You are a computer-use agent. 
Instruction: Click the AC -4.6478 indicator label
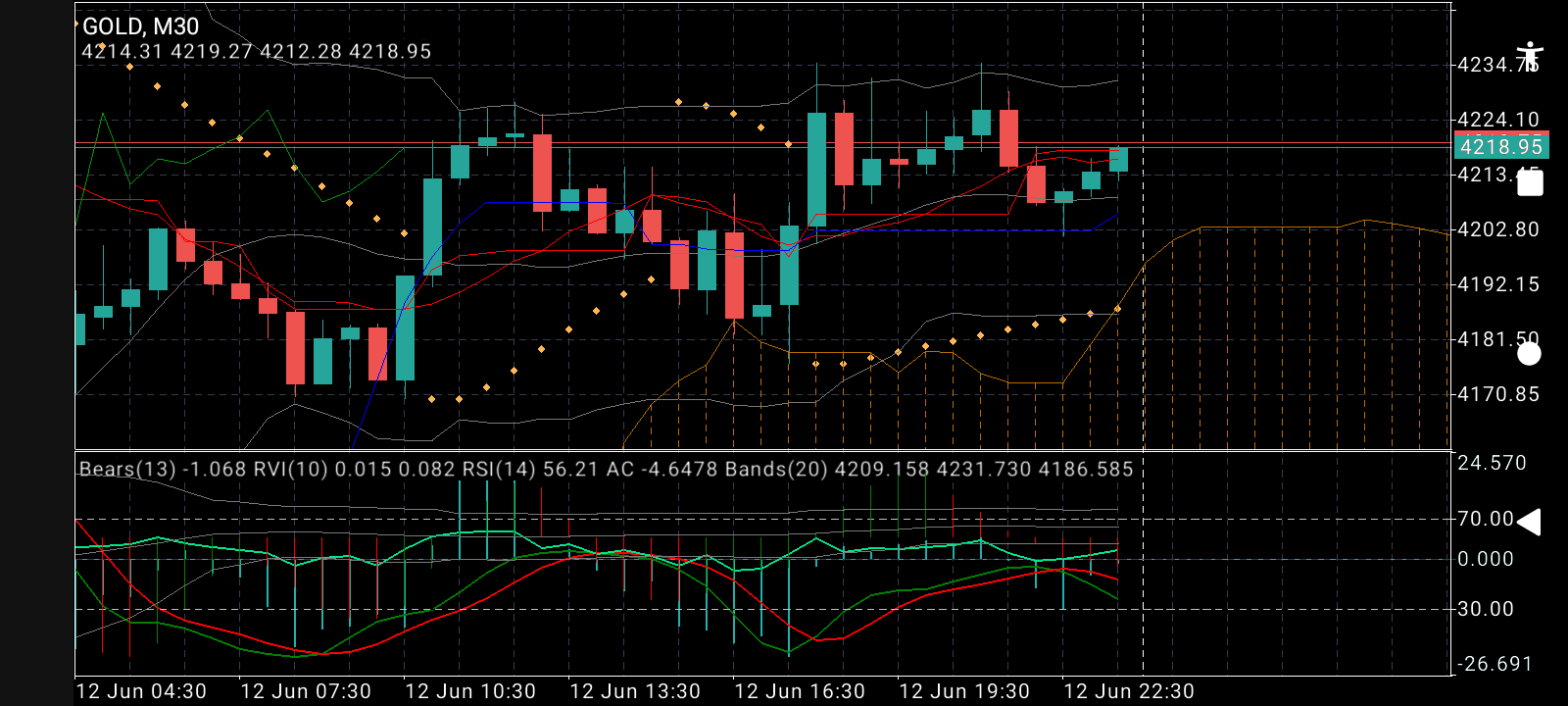coord(662,469)
